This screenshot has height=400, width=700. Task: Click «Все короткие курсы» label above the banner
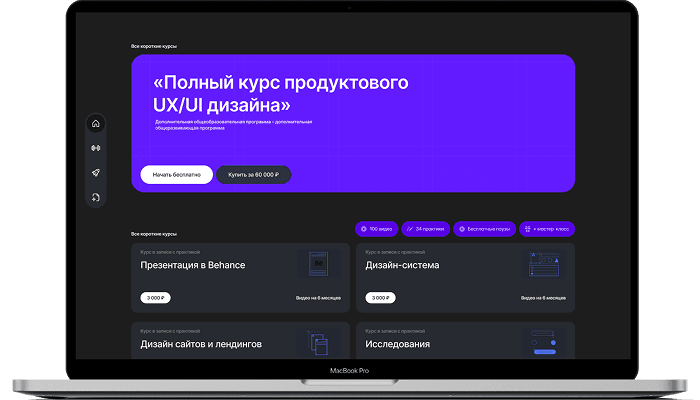point(154,46)
